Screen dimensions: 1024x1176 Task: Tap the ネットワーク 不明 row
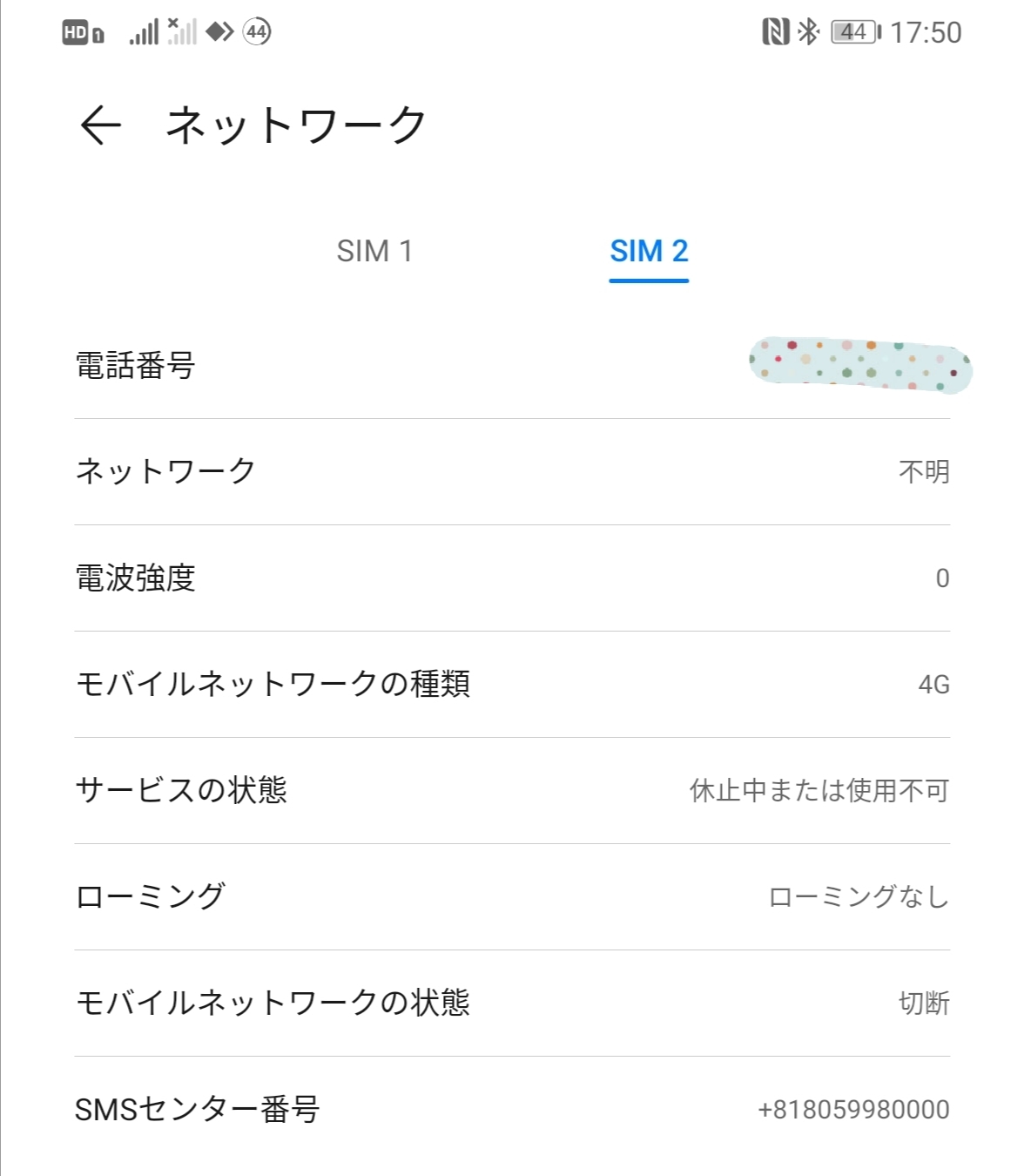pyautogui.click(x=512, y=472)
